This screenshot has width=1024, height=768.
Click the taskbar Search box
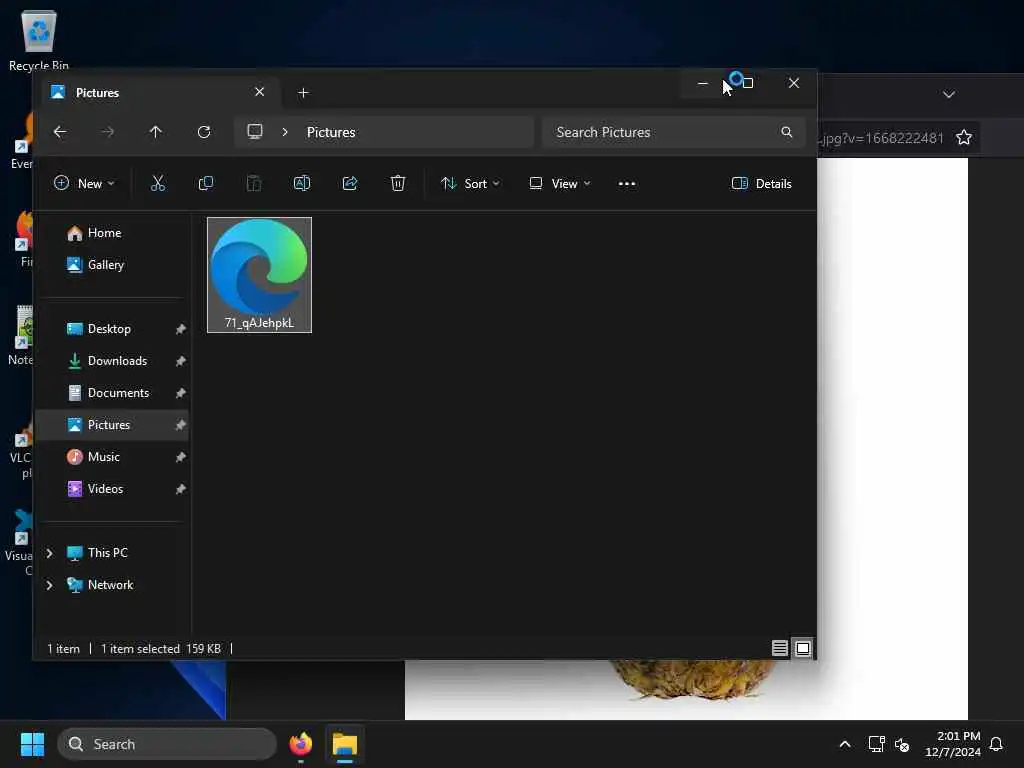point(167,744)
